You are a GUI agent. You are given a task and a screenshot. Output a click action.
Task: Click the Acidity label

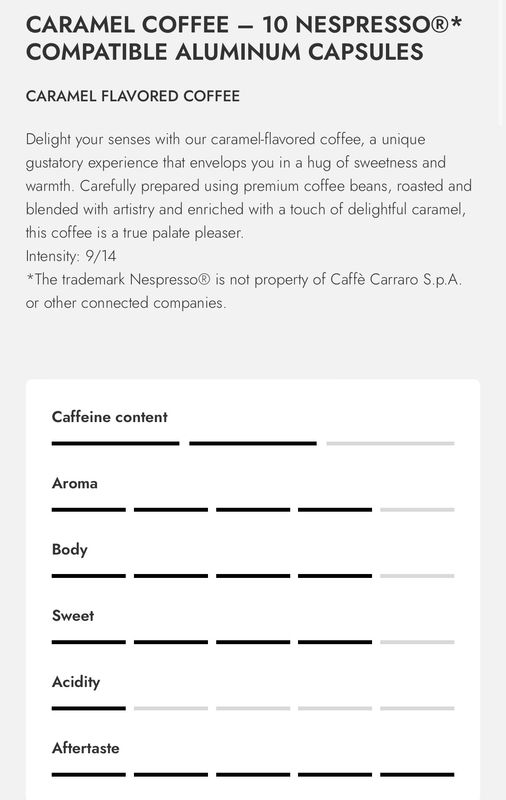tap(76, 682)
